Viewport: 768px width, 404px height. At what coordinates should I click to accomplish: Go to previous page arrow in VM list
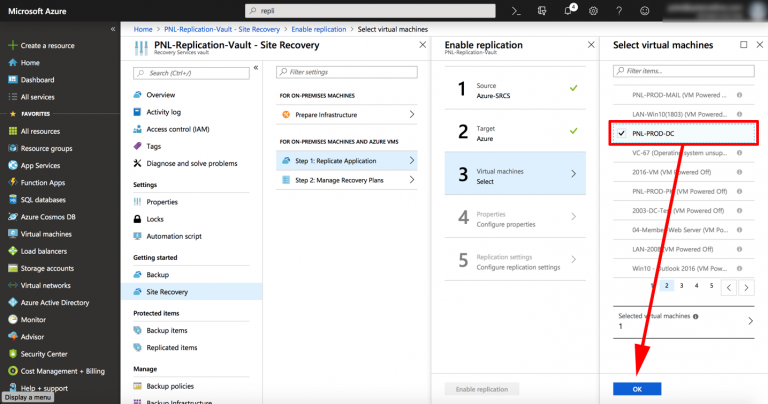tap(729, 288)
